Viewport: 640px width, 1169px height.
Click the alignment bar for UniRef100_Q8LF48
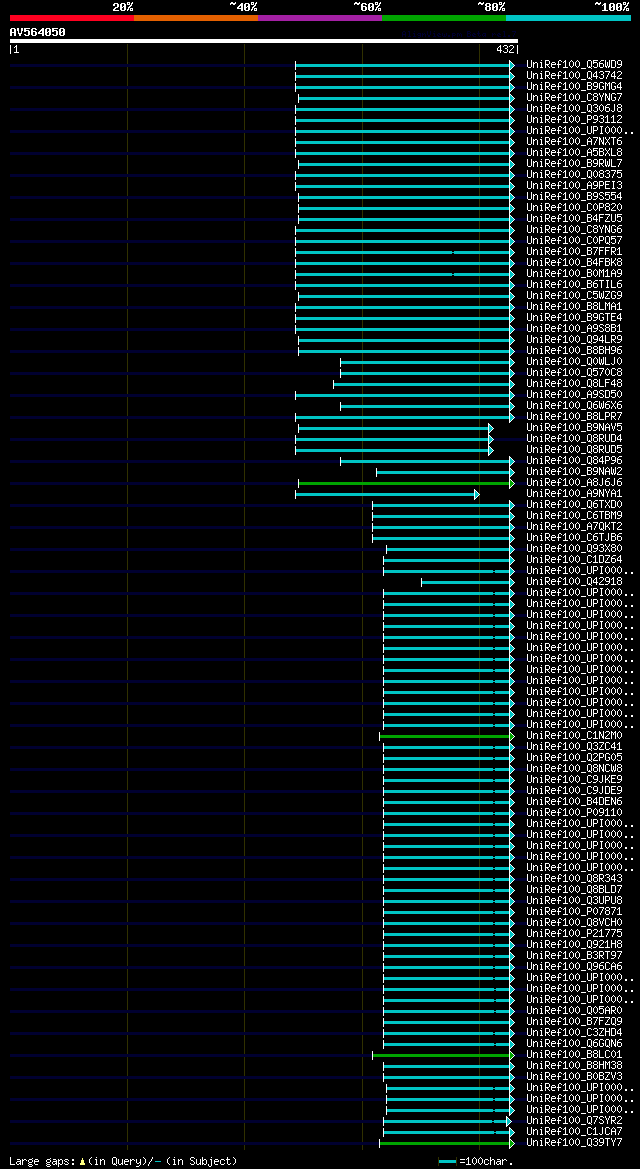tap(424, 384)
